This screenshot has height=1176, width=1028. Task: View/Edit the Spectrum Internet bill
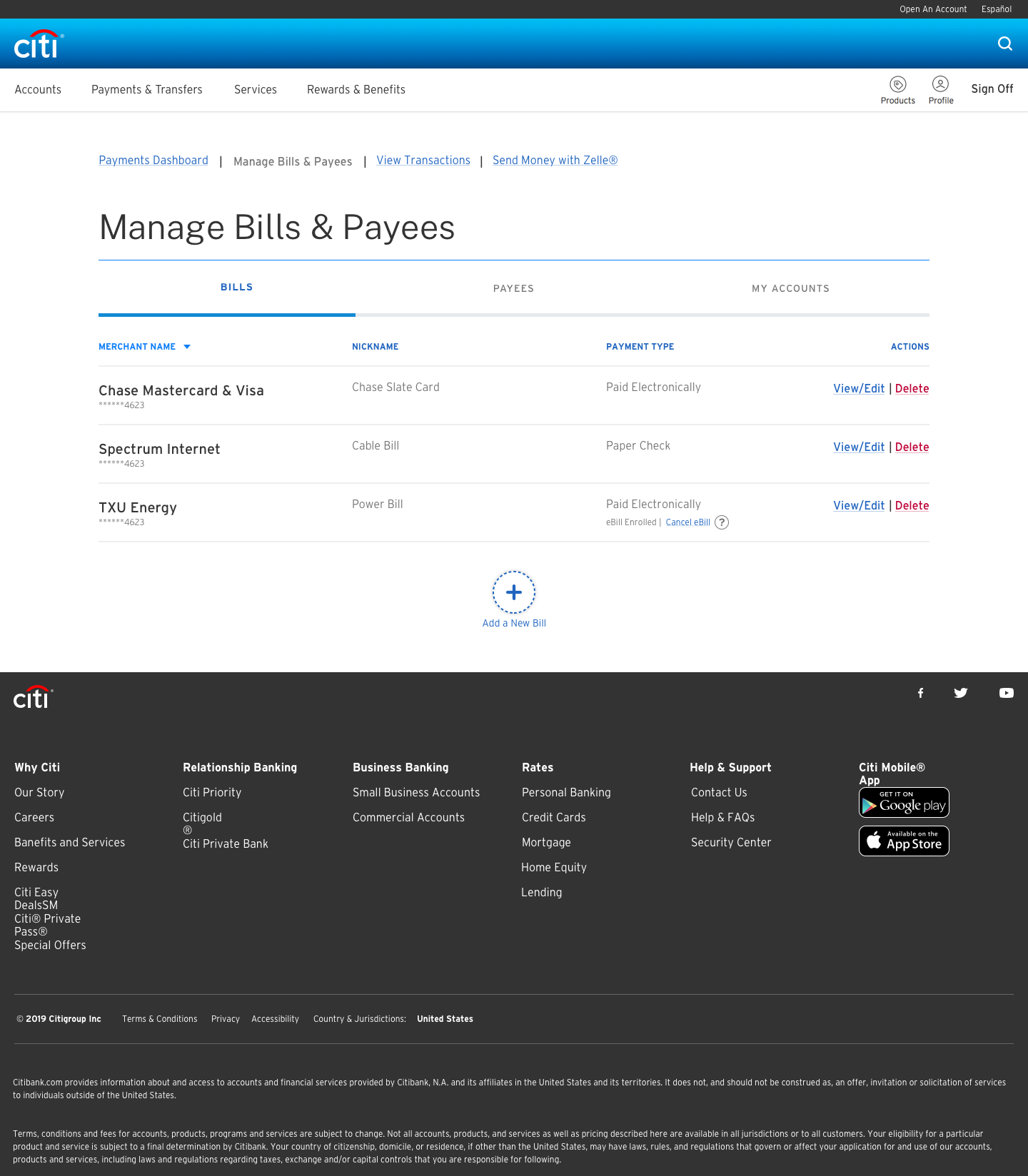(x=859, y=447)
